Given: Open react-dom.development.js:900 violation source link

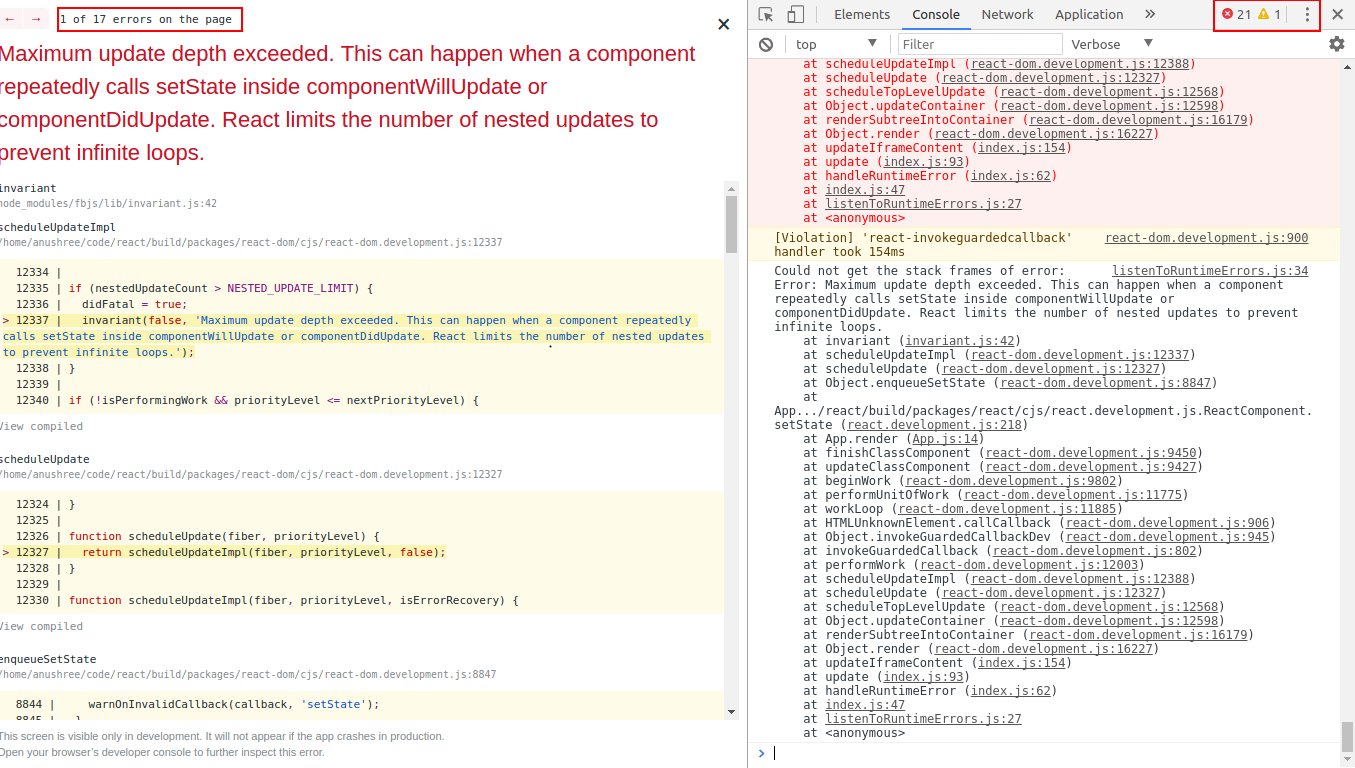Looking at the screenshot, I should tap(1206, 238).
